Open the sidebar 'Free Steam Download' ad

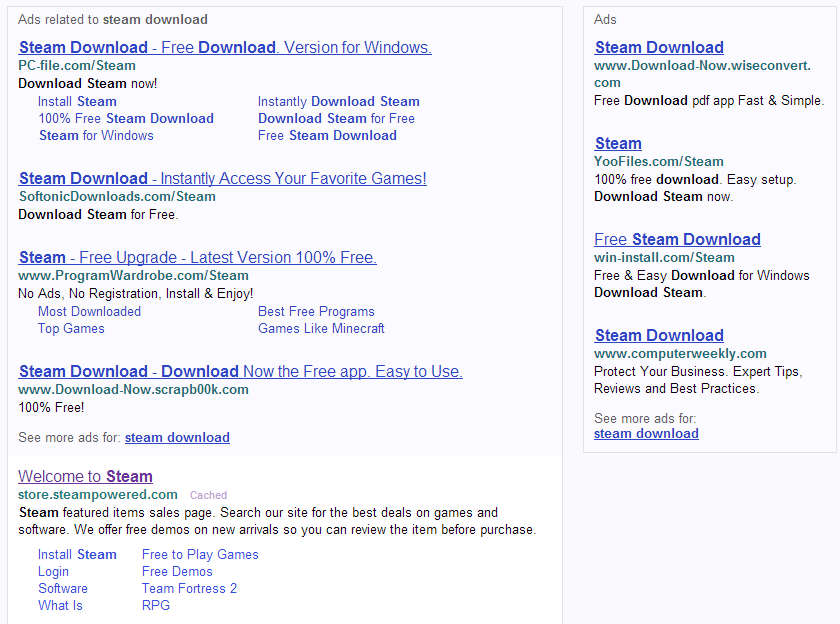pos(678,239)
